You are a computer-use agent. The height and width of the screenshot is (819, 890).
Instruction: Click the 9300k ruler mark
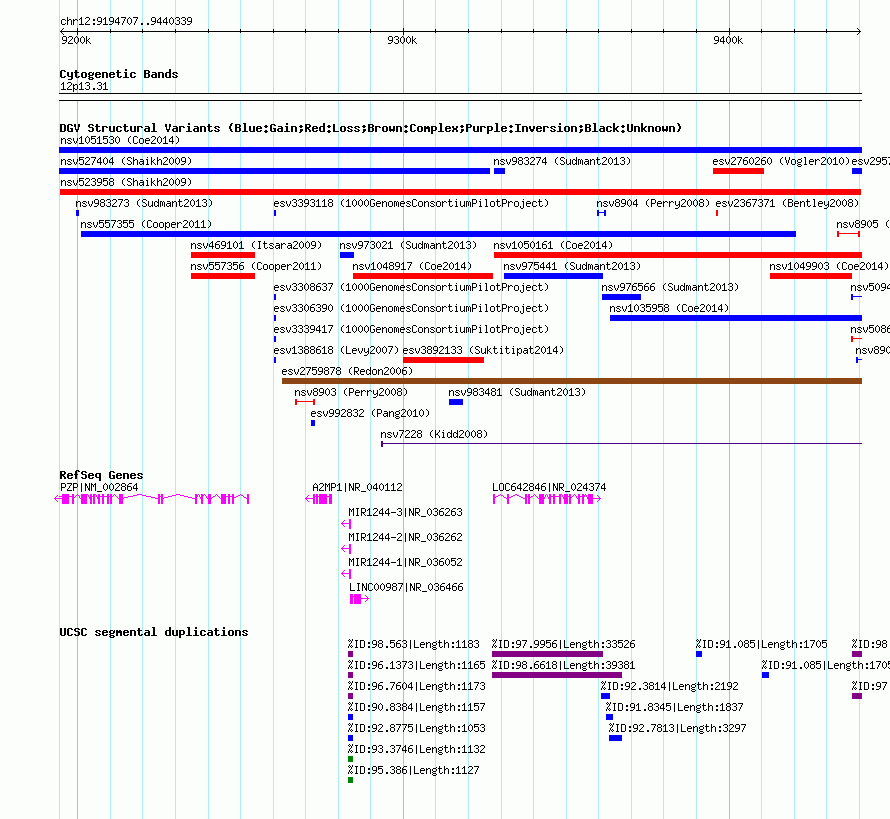point(402,40)
